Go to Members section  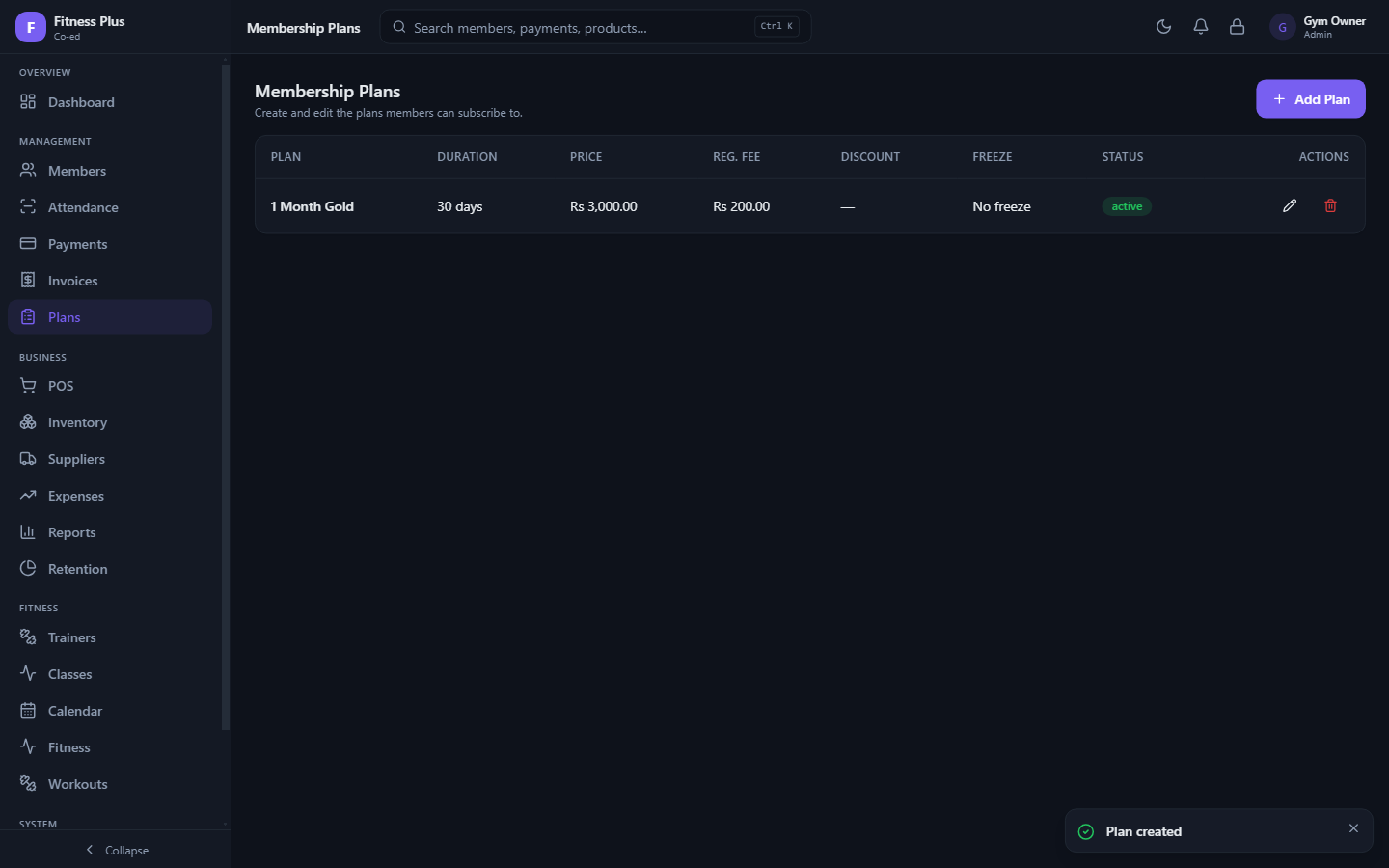[110, 171]
